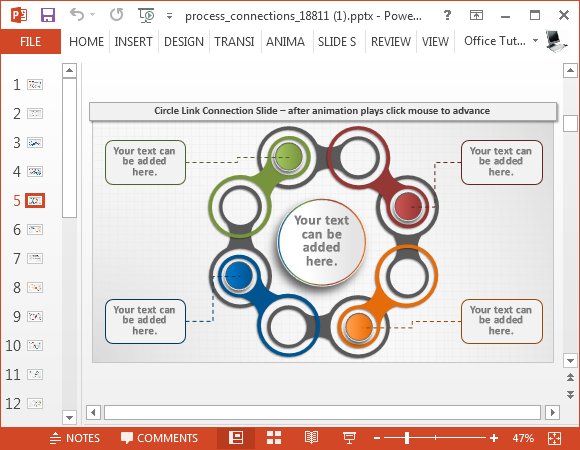Select slide 8 thumbnail
This screenshot has width=580, height=450.
click(x=35, y=287)
